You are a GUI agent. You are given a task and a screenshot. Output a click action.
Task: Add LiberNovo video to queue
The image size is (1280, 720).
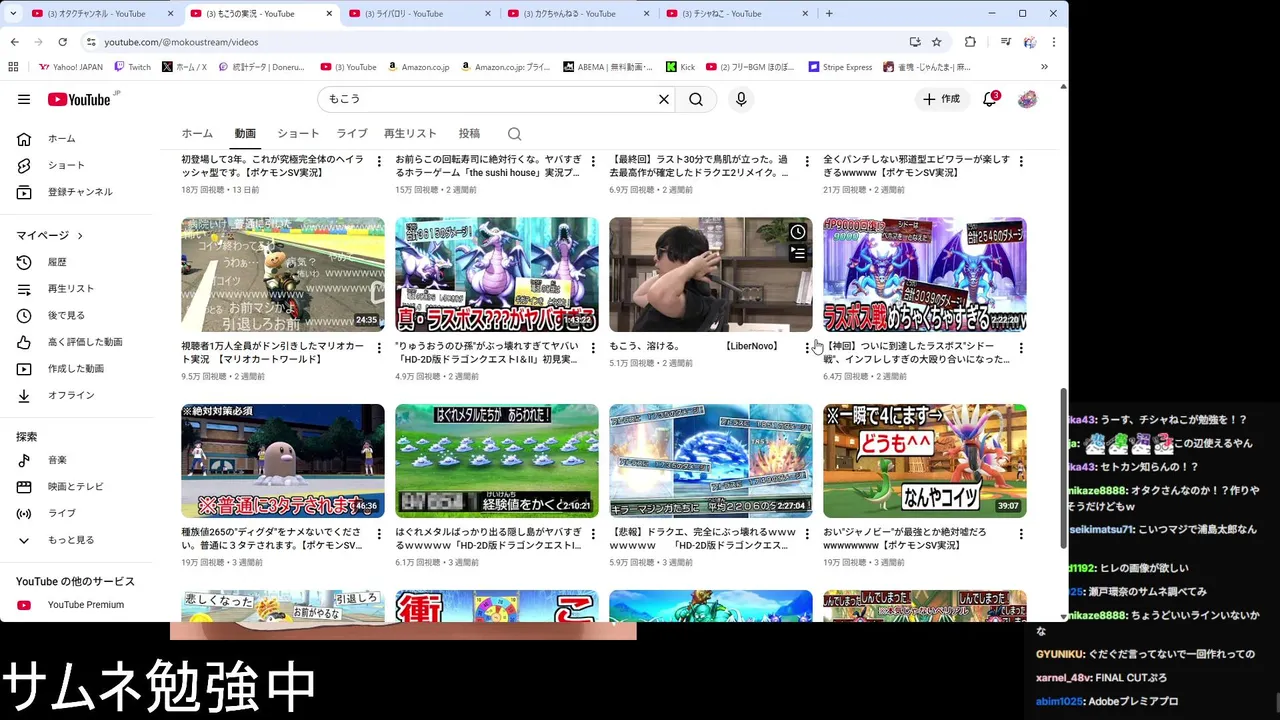pyautogui.click(x=798, y=254)
